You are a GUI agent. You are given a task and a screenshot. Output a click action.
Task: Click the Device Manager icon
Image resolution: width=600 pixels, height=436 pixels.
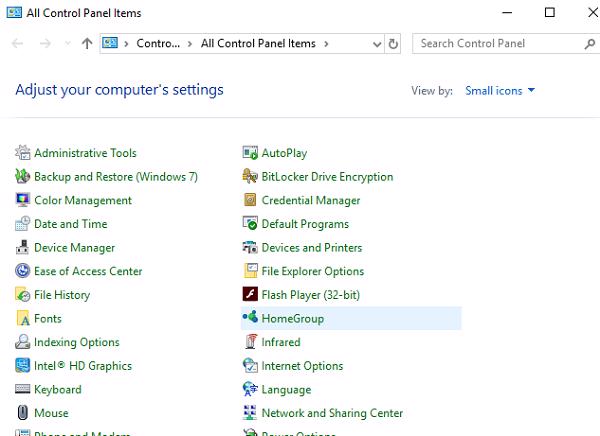tap(24, 248)
